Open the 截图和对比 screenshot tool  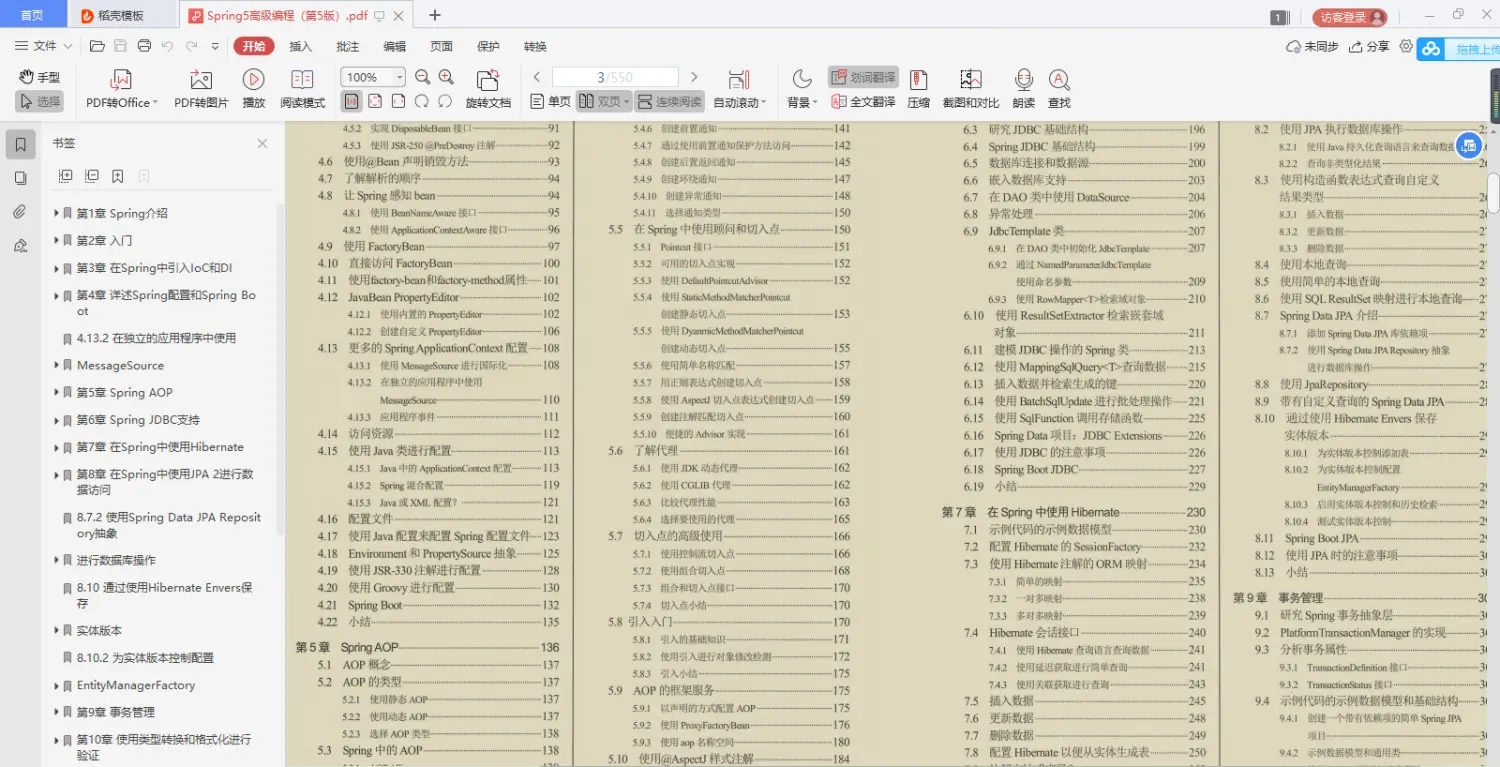970,88
